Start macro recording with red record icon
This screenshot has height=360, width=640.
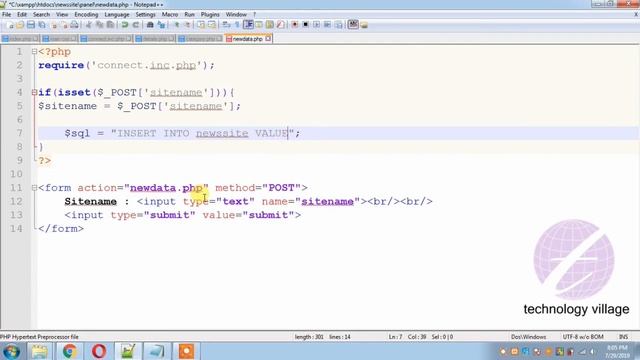point(295,25)
